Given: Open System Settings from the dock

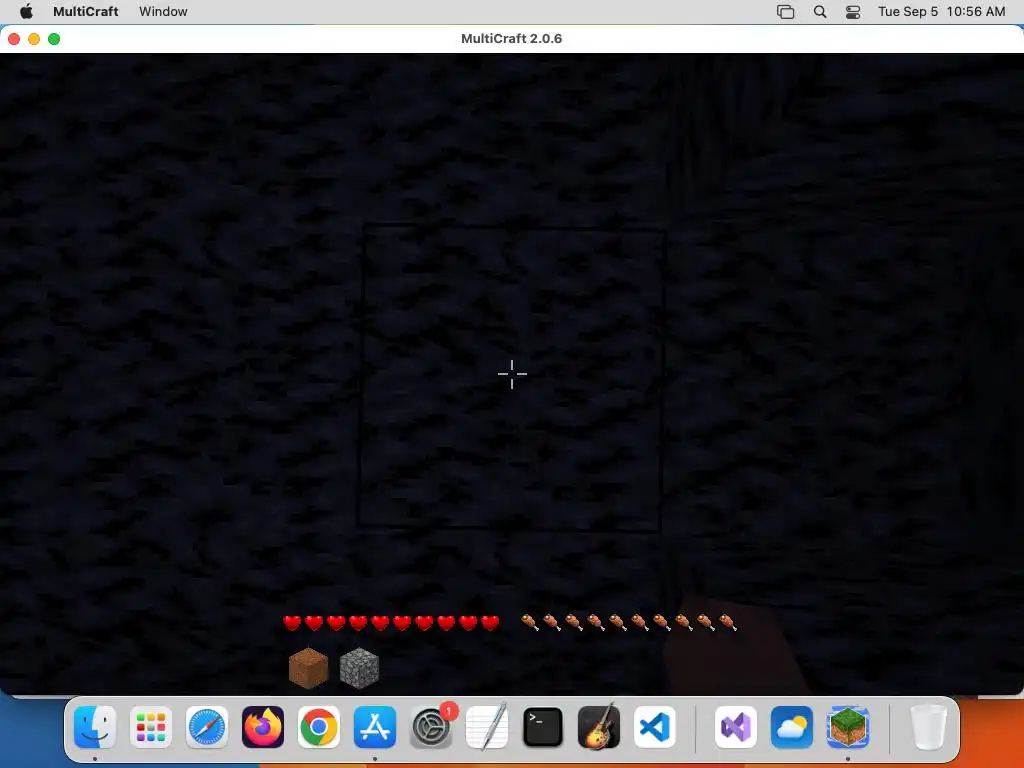Looking at the screenshot, I should [x=431, y=727].
